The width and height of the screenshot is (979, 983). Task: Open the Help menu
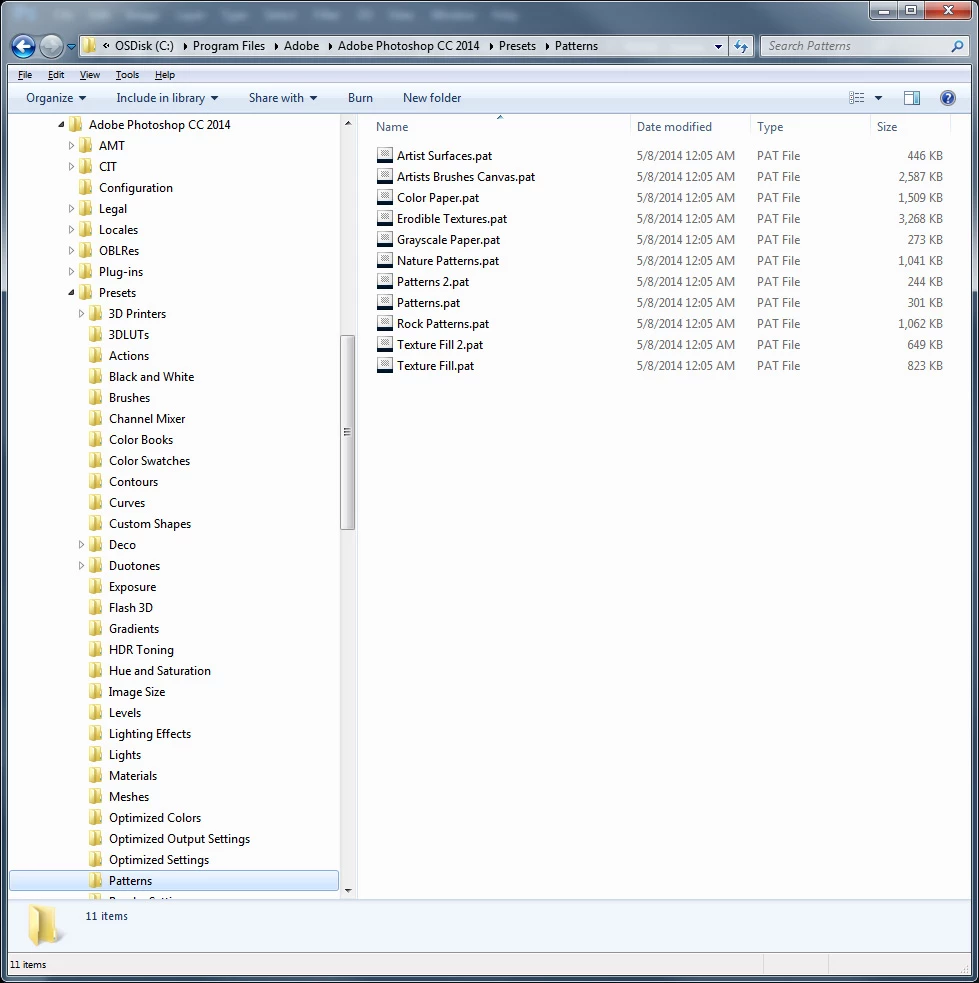point(165,75)
